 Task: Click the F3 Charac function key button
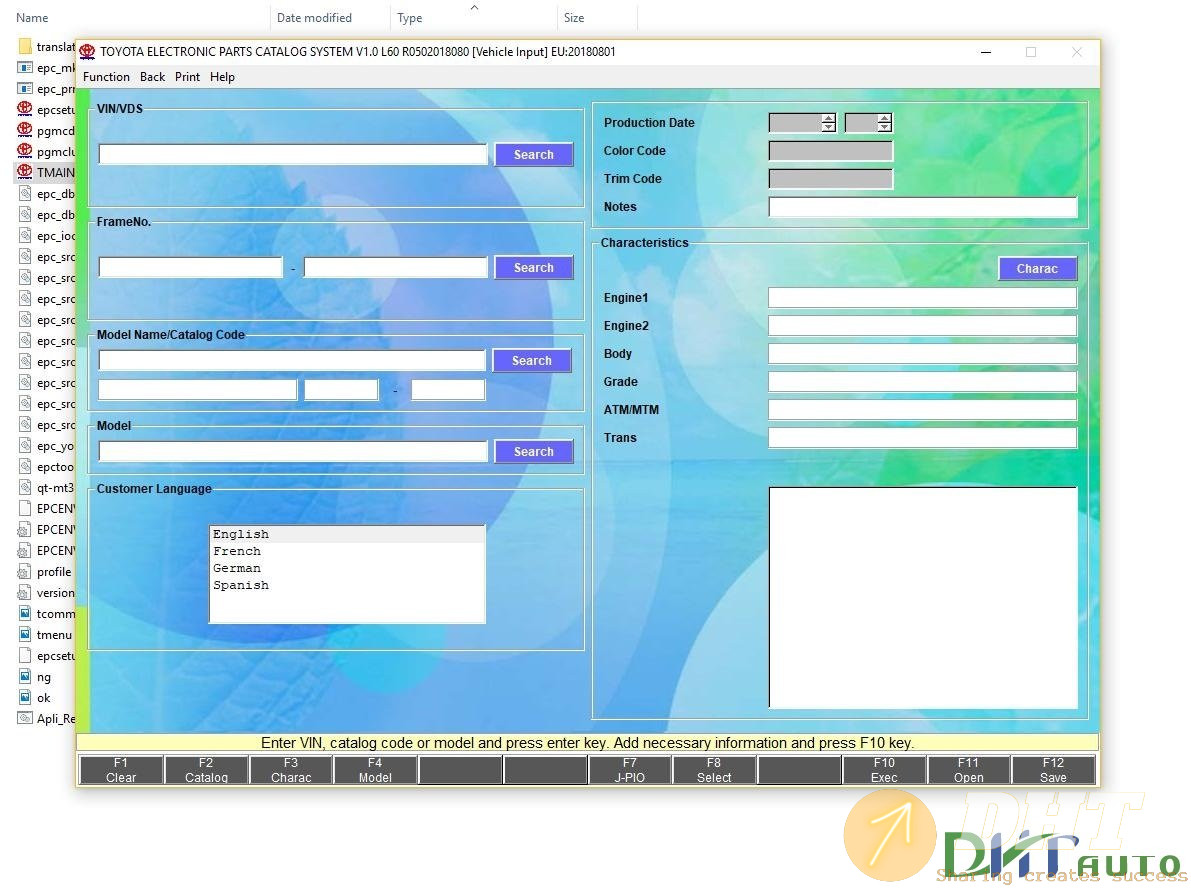coord(291,769)
